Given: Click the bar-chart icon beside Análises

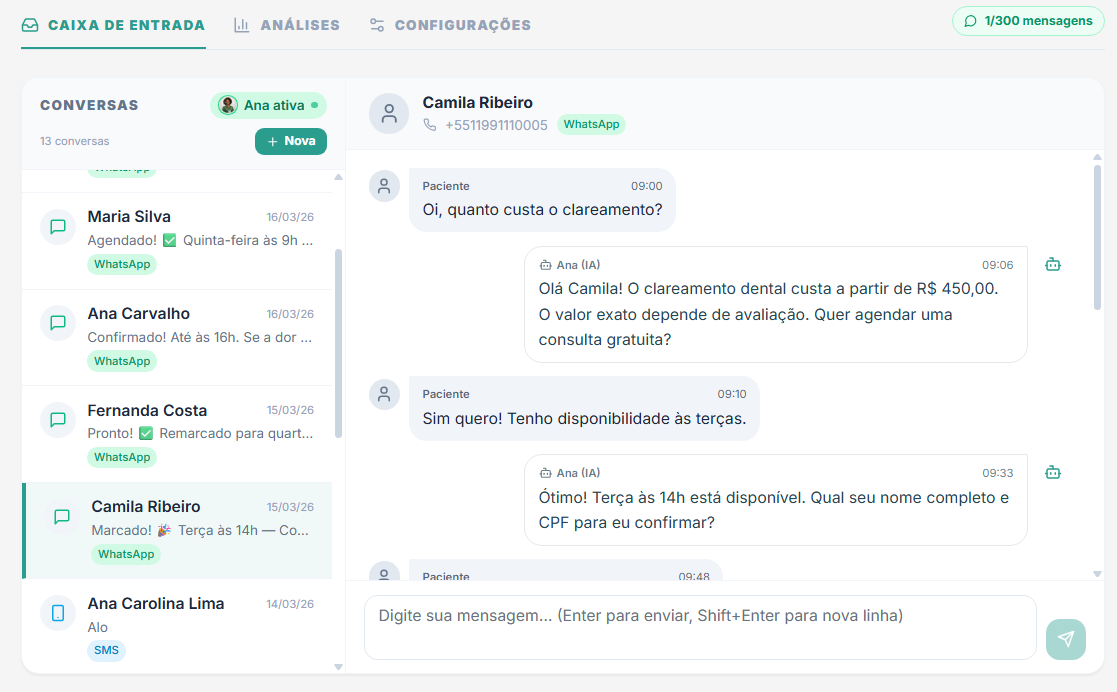Looking at the screenshot, I should pyautogui.click(x=242, y=27).
